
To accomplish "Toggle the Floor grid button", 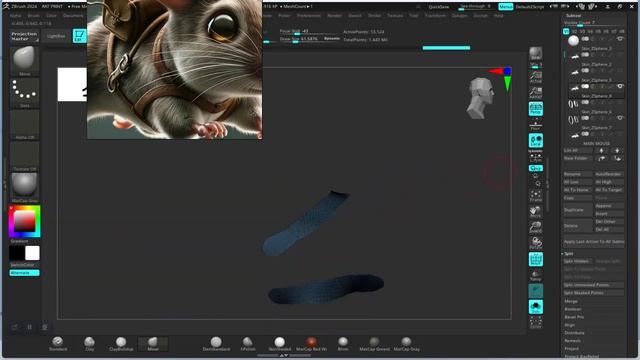I will tap(536, 124).
